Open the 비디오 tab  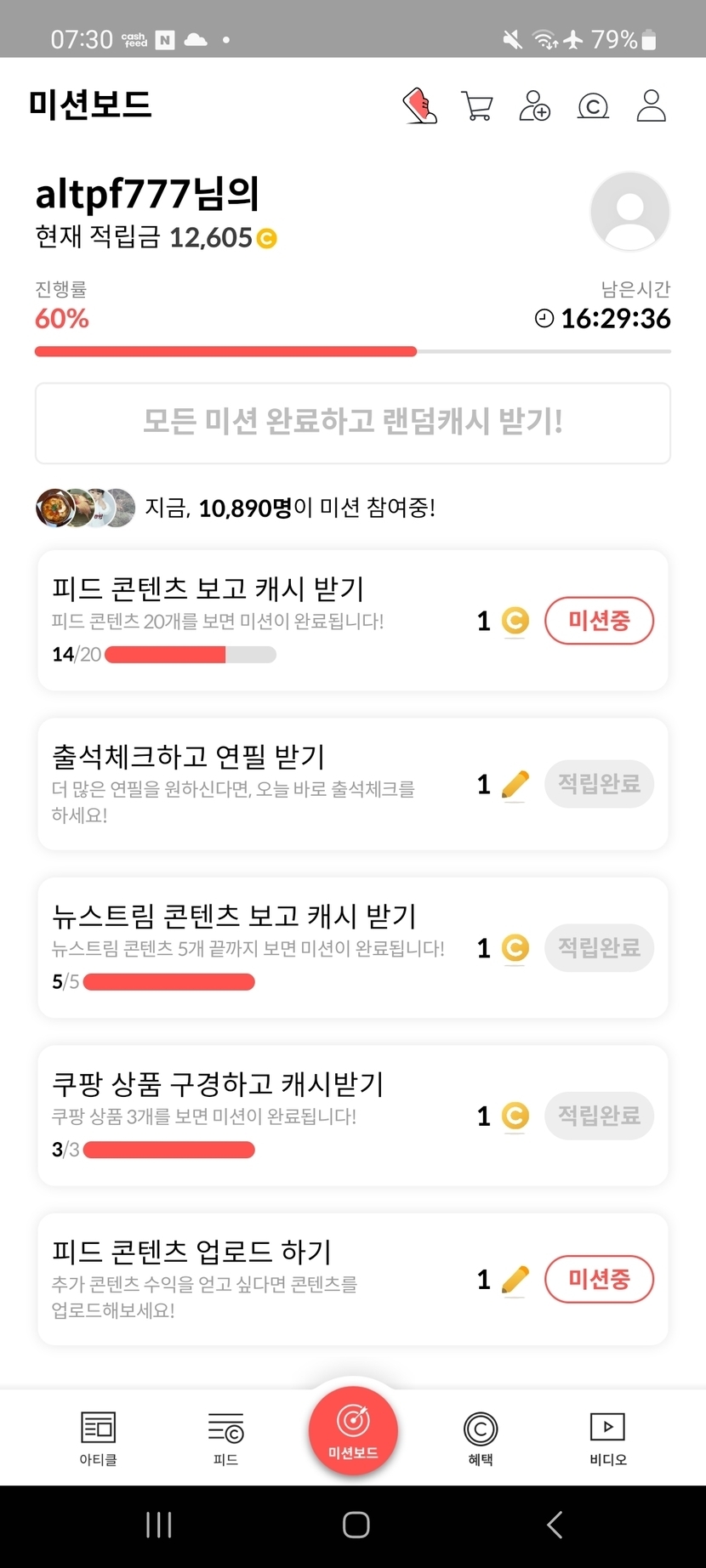(607, 1438)
